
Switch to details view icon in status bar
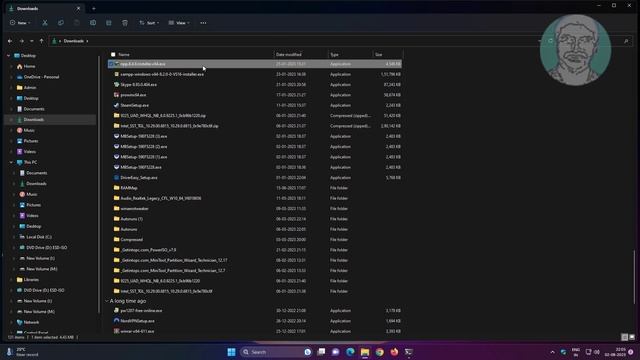click(x=624, y=337)
